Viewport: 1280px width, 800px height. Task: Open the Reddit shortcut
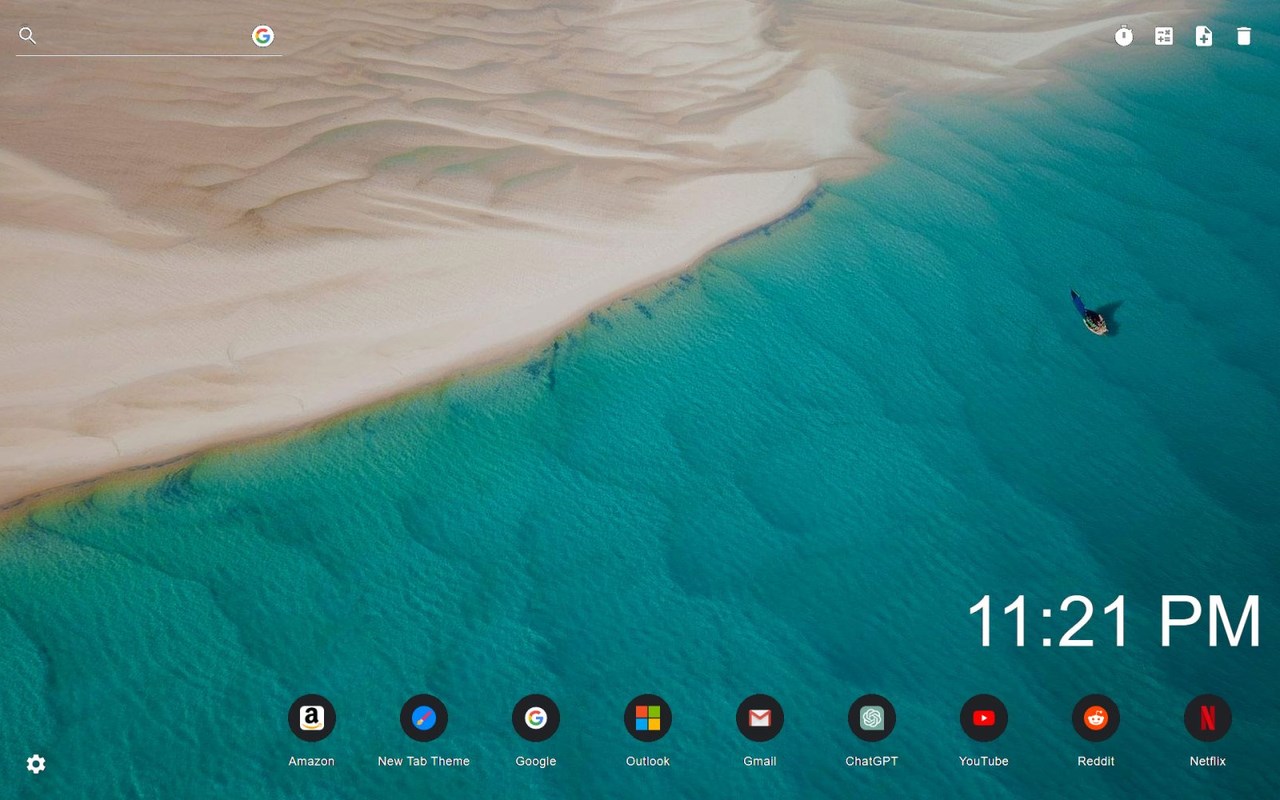click(1095, 717)
